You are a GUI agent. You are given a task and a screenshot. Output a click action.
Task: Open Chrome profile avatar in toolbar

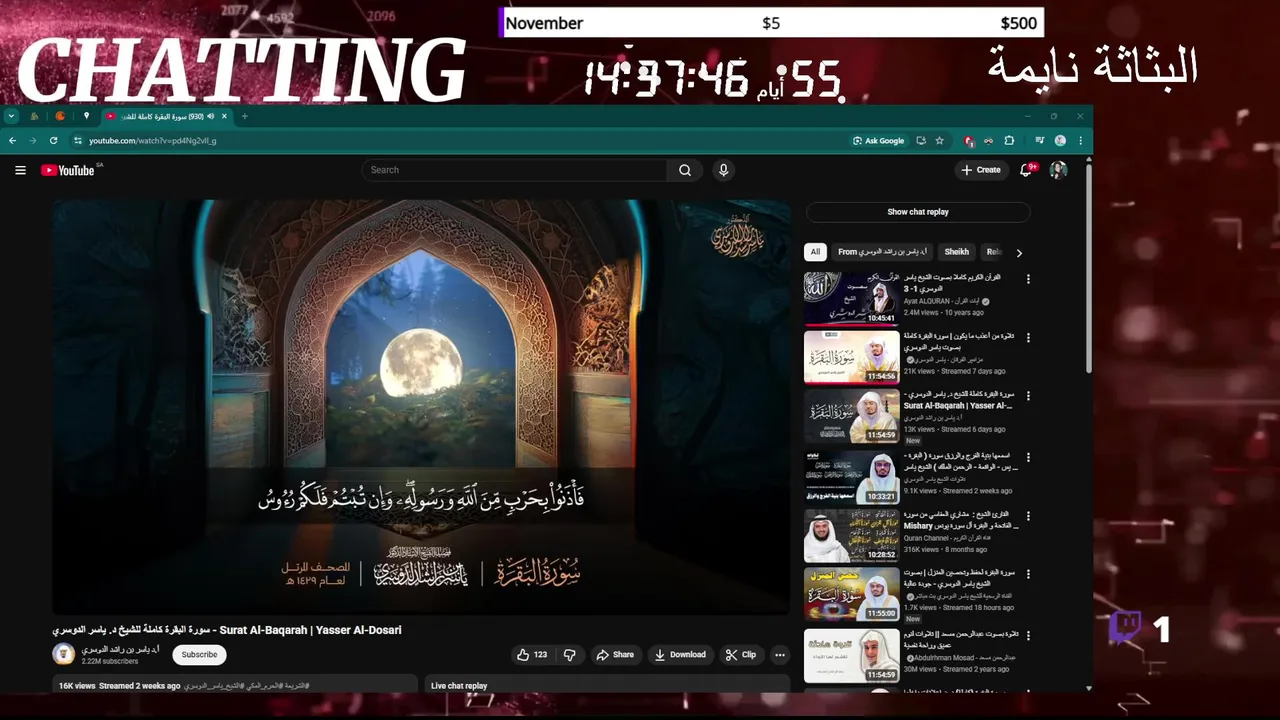point(1060,141)
